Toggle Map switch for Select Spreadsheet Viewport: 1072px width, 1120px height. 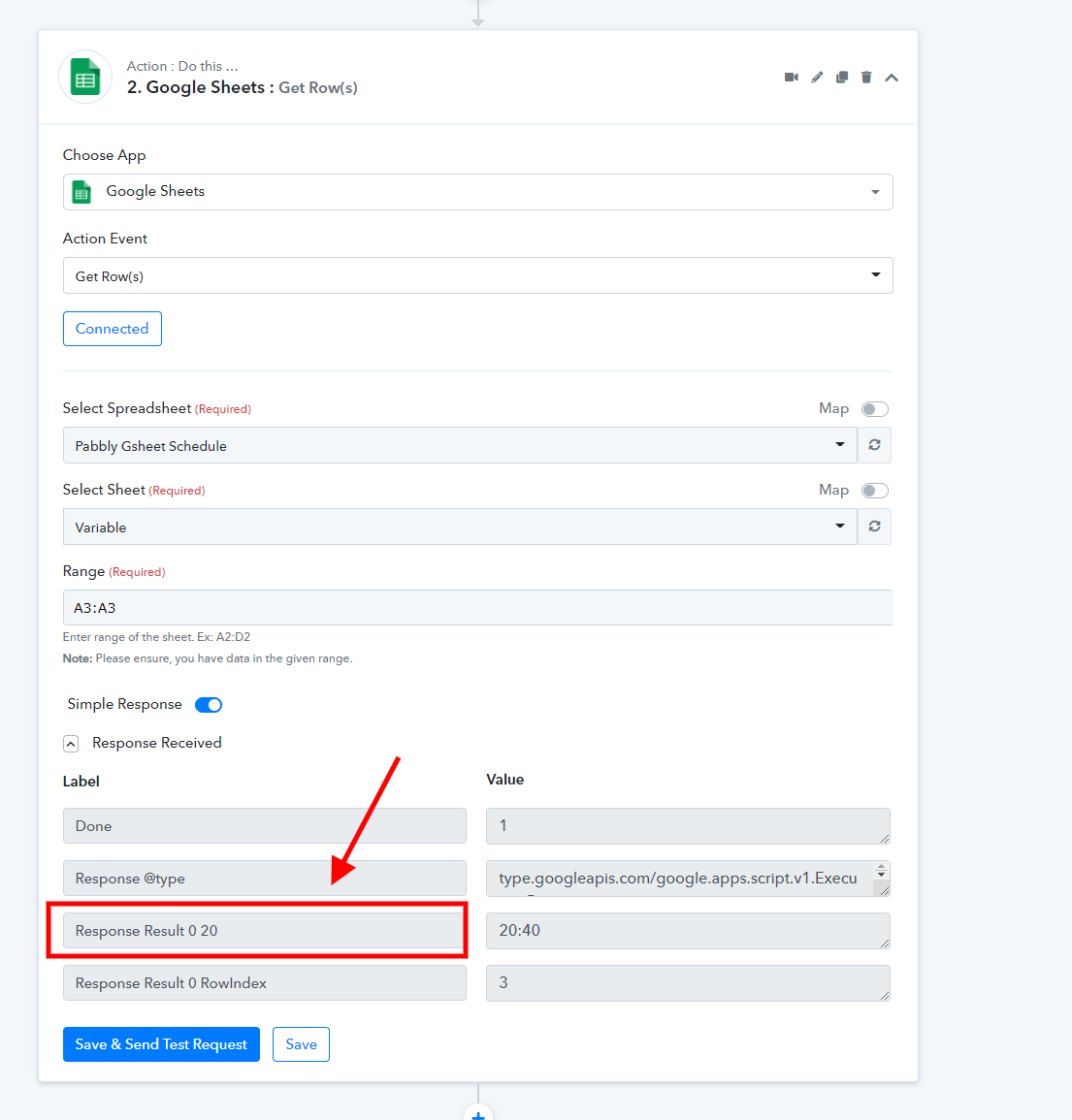pyautogui.click(x=875, y=408)
